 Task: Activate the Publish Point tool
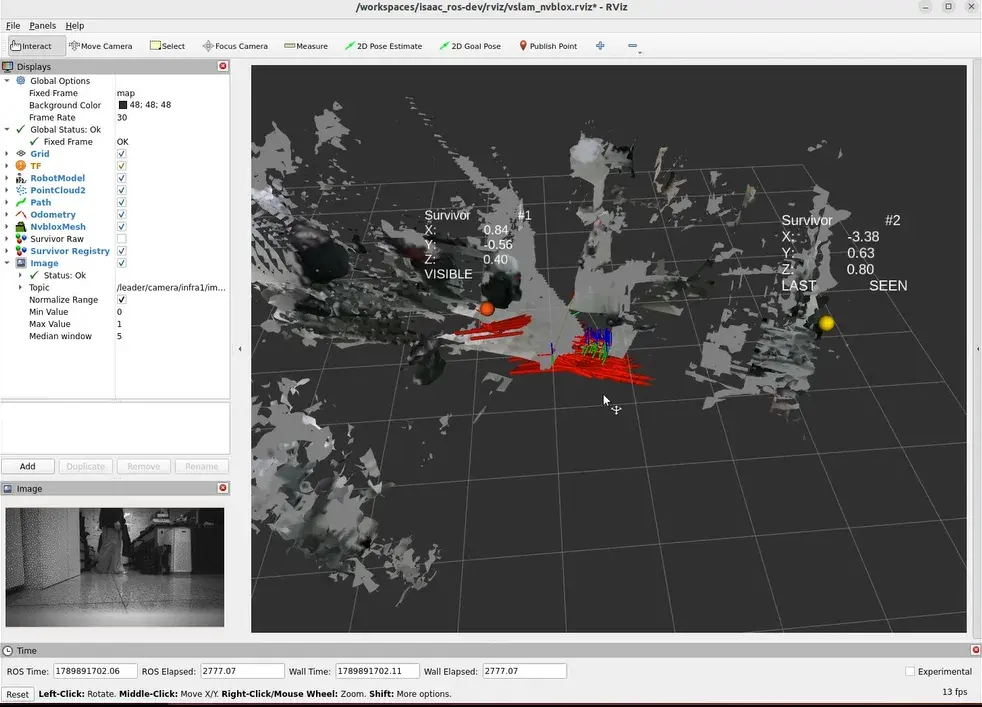coord(548,46)
